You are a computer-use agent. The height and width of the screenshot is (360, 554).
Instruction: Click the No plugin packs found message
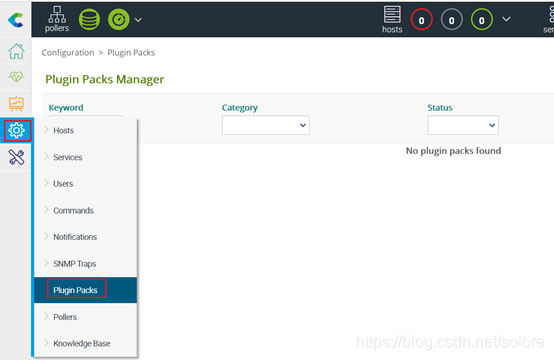(x=453, y=151)
